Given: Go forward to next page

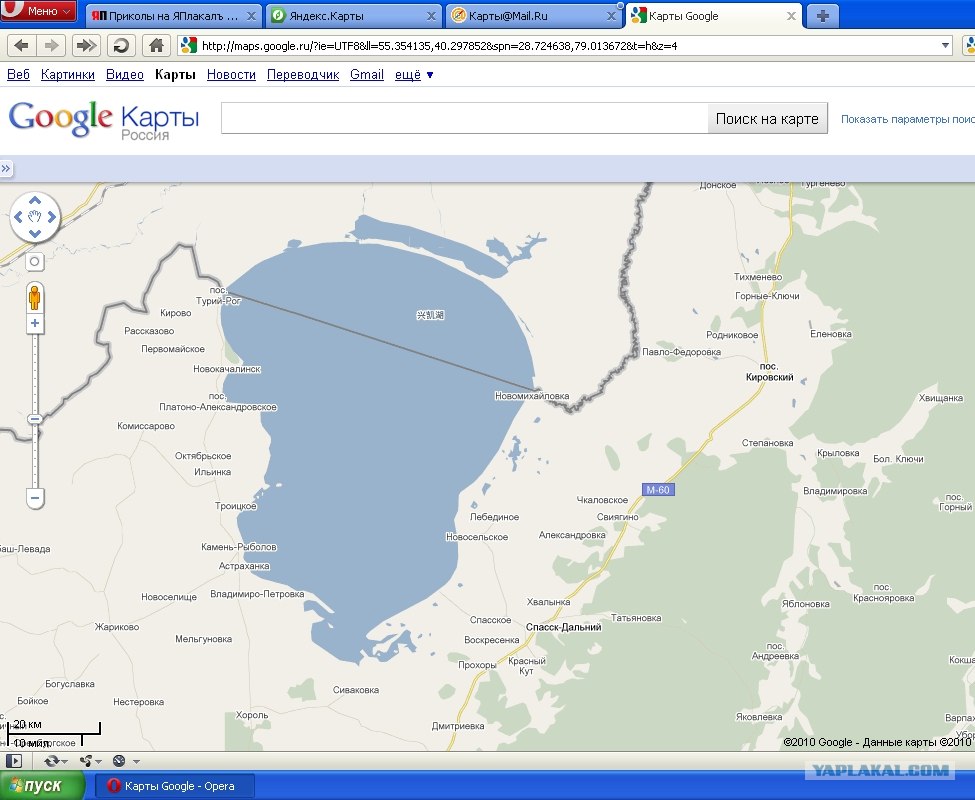Looking at the screenshot, I should coord(52,45).
